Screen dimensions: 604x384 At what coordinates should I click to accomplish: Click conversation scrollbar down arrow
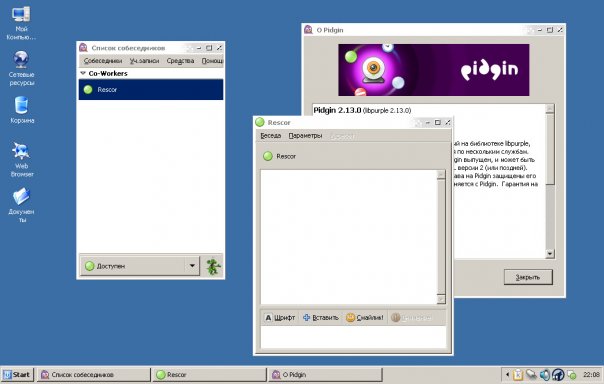tap(441, 299)
